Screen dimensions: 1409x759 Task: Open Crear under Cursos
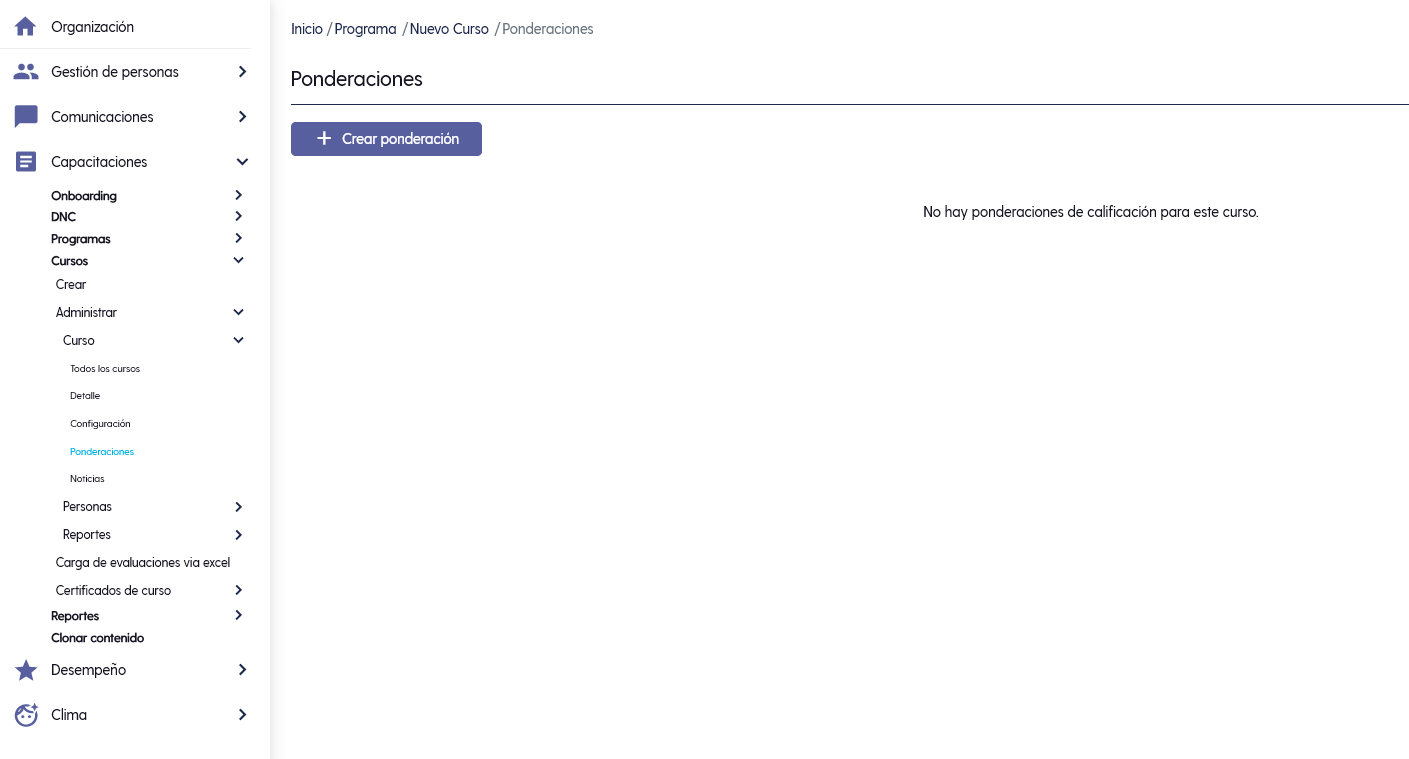(71, 285)
